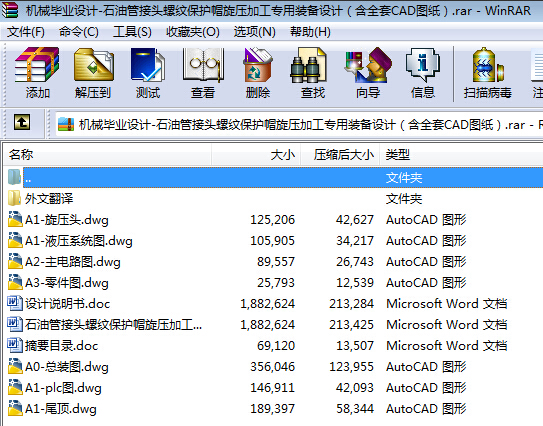Screen dimensions: 543x426
Task: Select file name A2-主电路图.dwg
Action: point(73,262)
